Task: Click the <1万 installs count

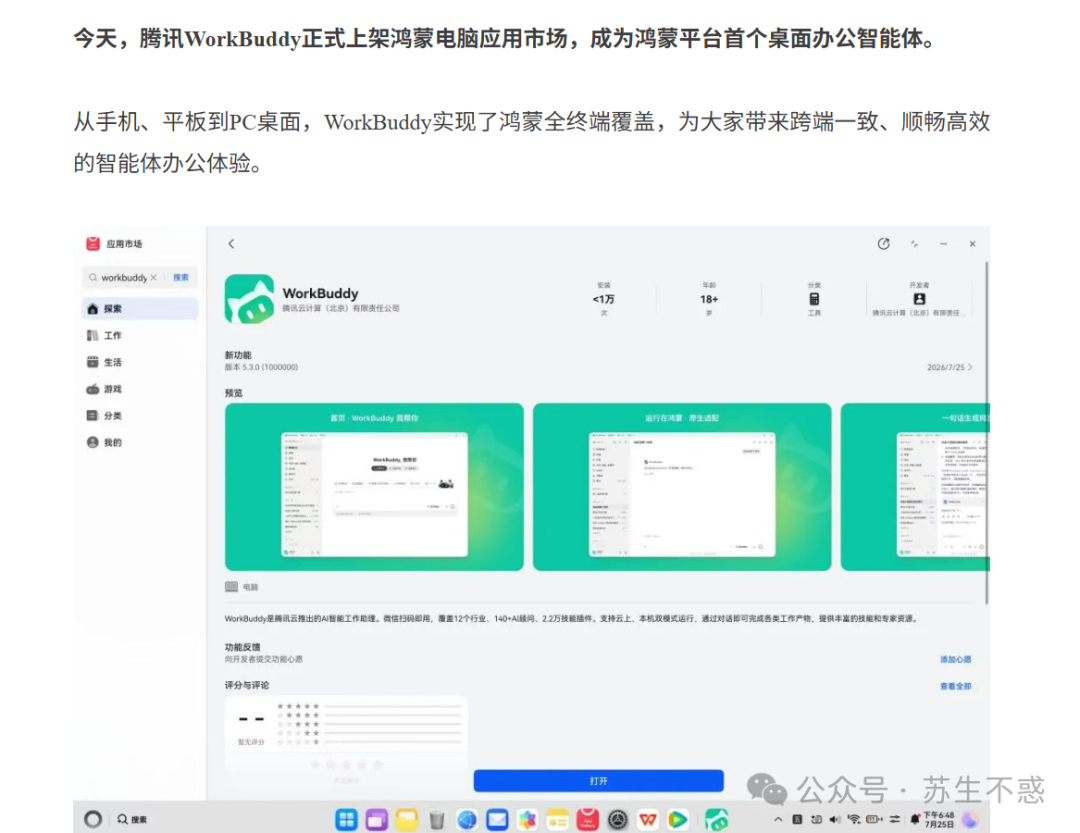Action: [x=603, y=299]
